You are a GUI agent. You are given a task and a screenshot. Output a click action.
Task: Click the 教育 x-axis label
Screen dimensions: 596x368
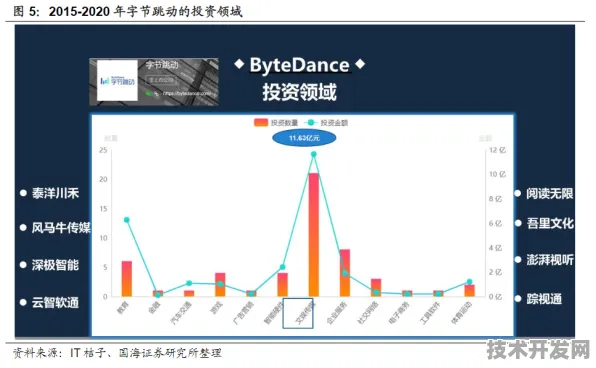tap(123, 308)
